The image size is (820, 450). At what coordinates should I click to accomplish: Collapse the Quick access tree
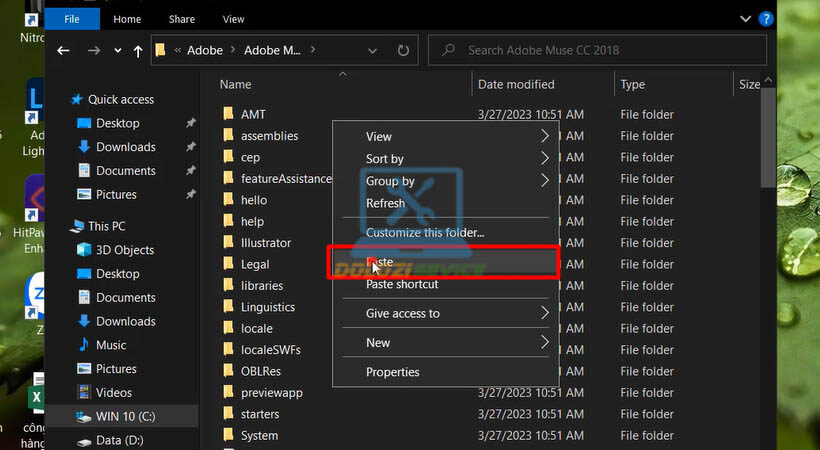click(x=62, y=100)
